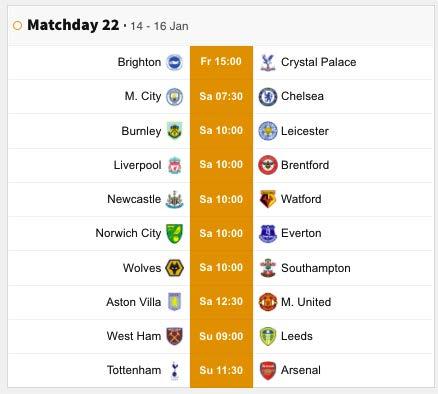
Task: Open the Brentford bee badge
Action: click(x=268, y=165)
